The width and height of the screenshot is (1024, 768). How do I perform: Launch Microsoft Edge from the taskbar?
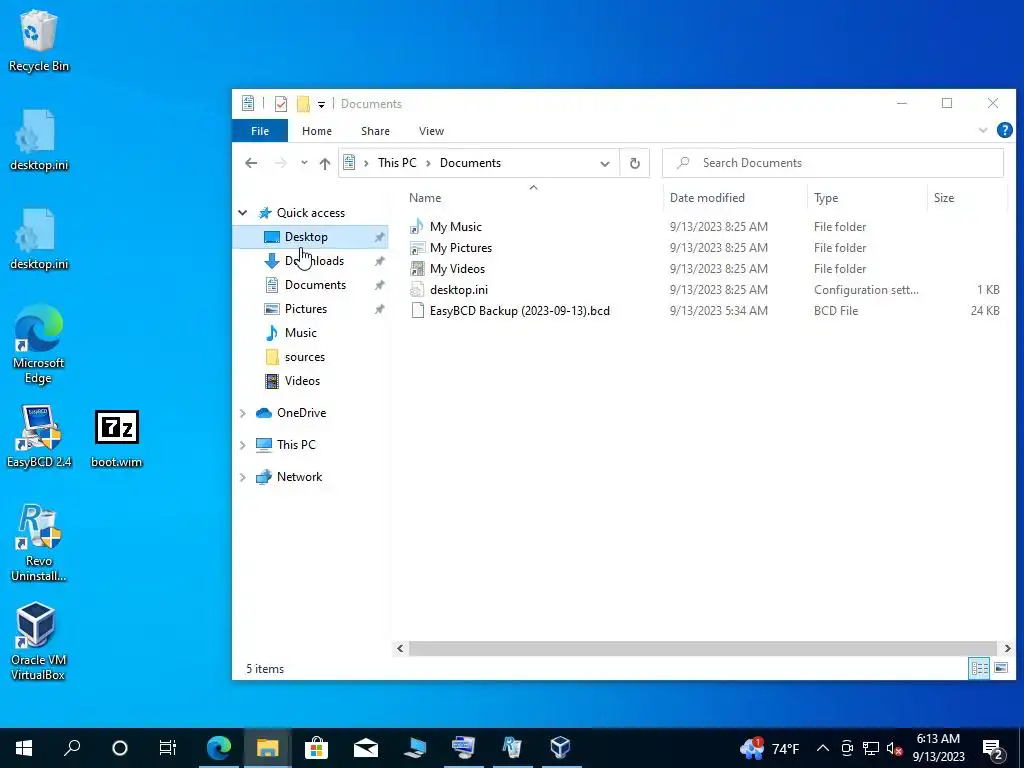(219, 748)
